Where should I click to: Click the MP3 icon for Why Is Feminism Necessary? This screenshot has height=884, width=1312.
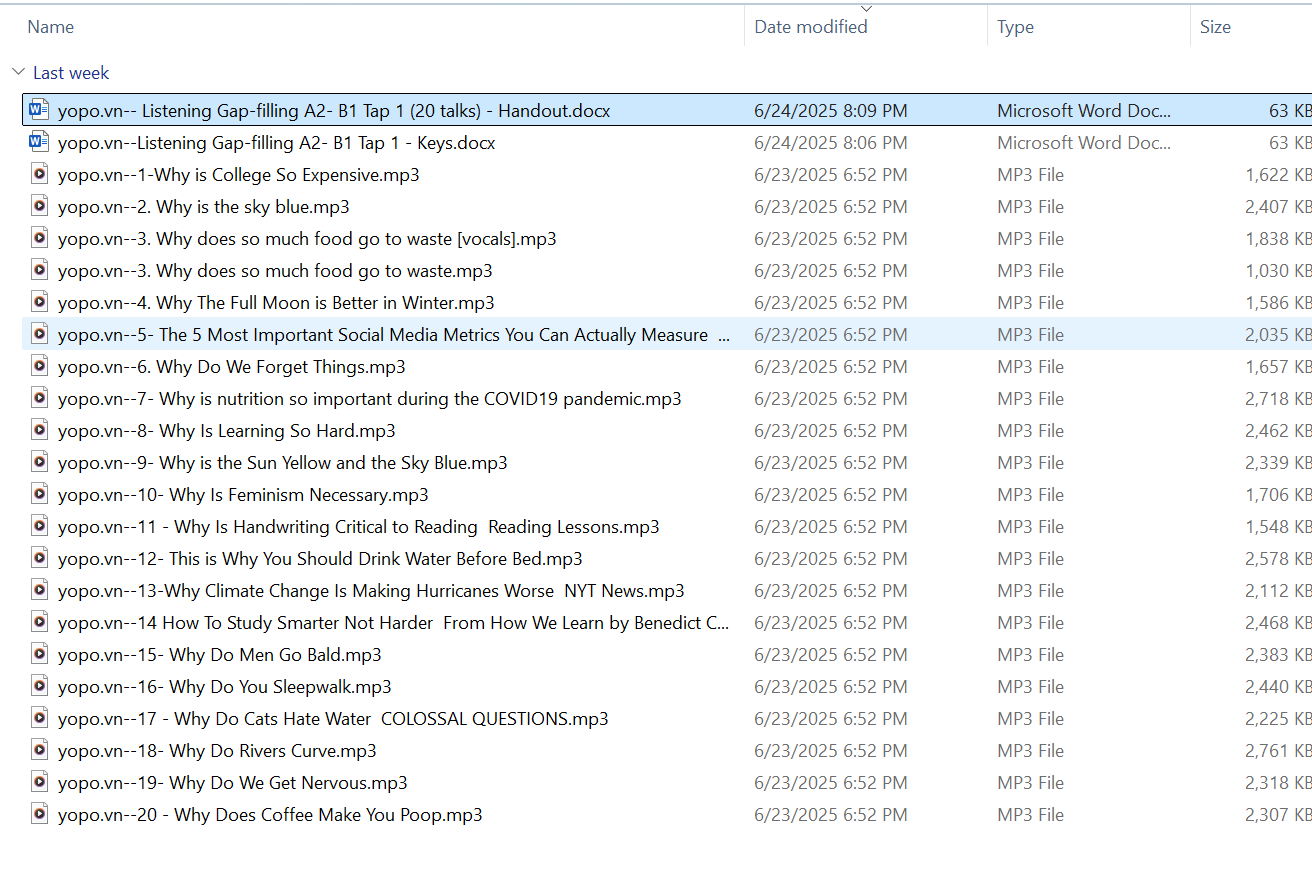click(x=39, y=494)
